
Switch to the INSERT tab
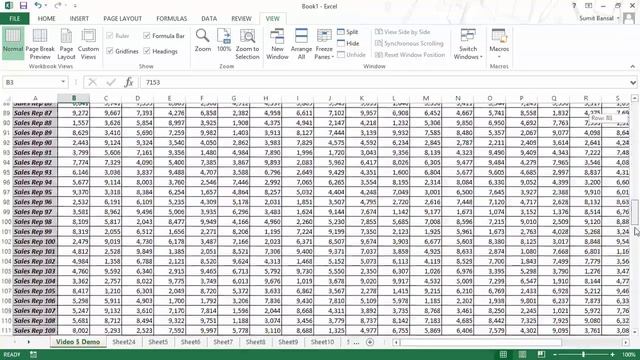(79, 18)
